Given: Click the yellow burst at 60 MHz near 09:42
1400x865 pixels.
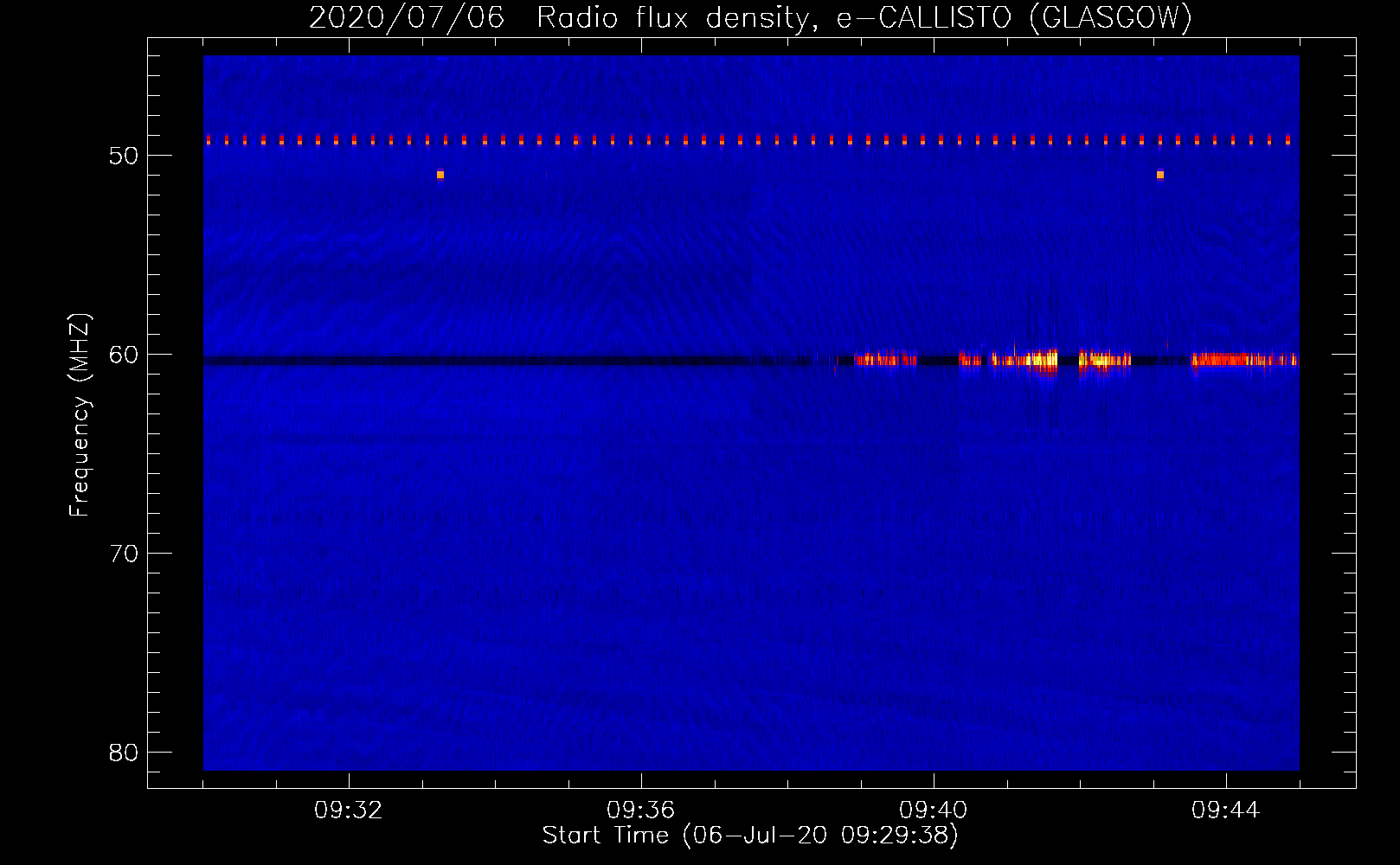Looking at the screenshot, I should point(1105,360).
